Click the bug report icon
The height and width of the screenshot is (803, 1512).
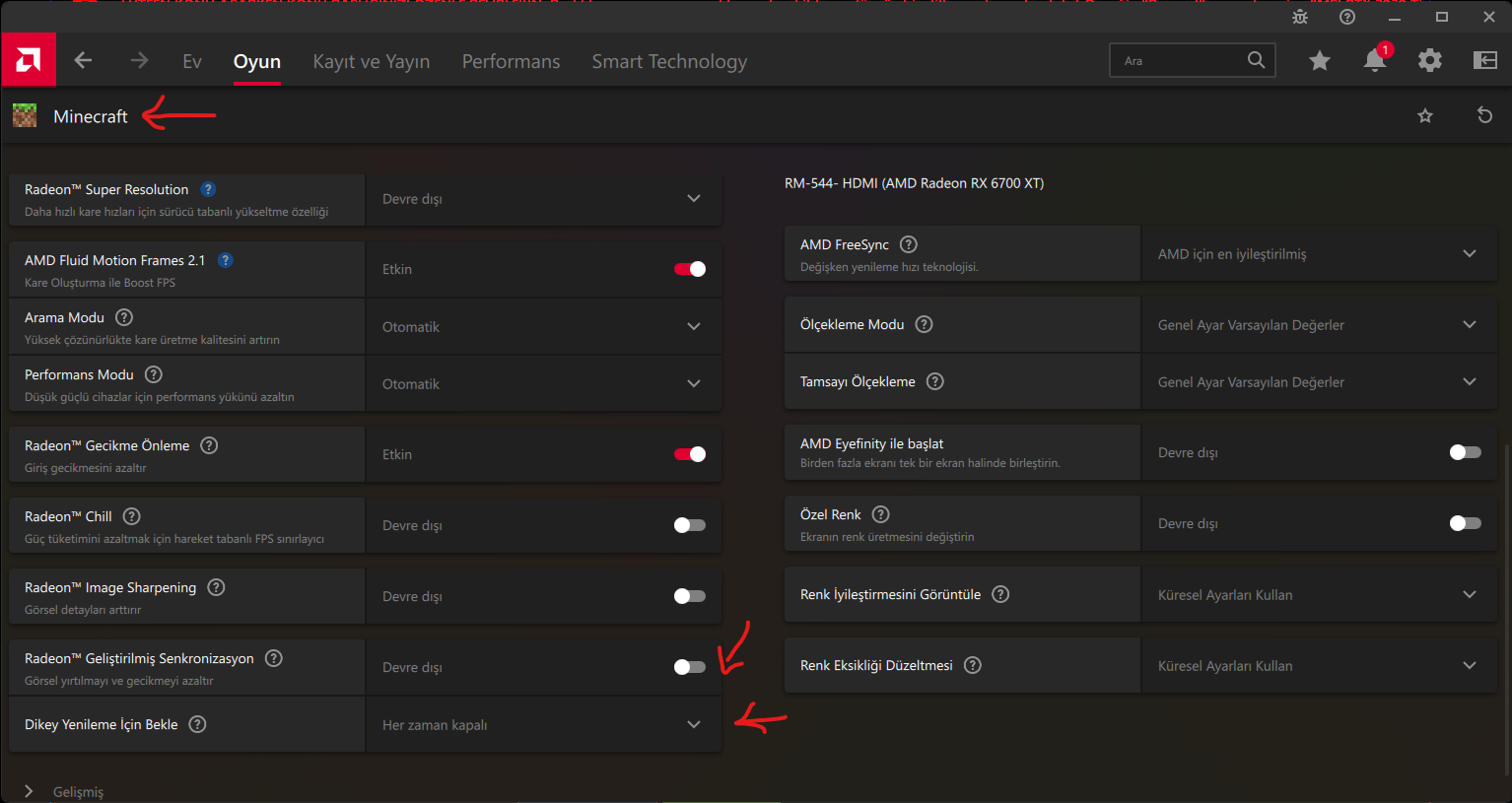pyautogui.click(x=1300, y=17)
